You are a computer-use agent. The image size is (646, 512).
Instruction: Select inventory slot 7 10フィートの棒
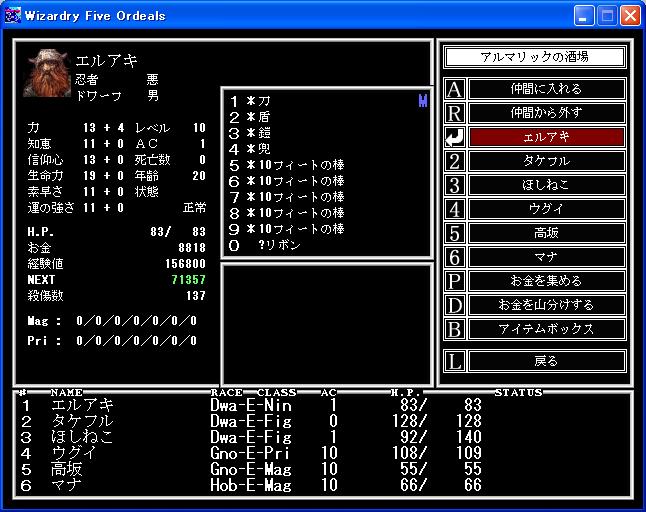(328, 197)
